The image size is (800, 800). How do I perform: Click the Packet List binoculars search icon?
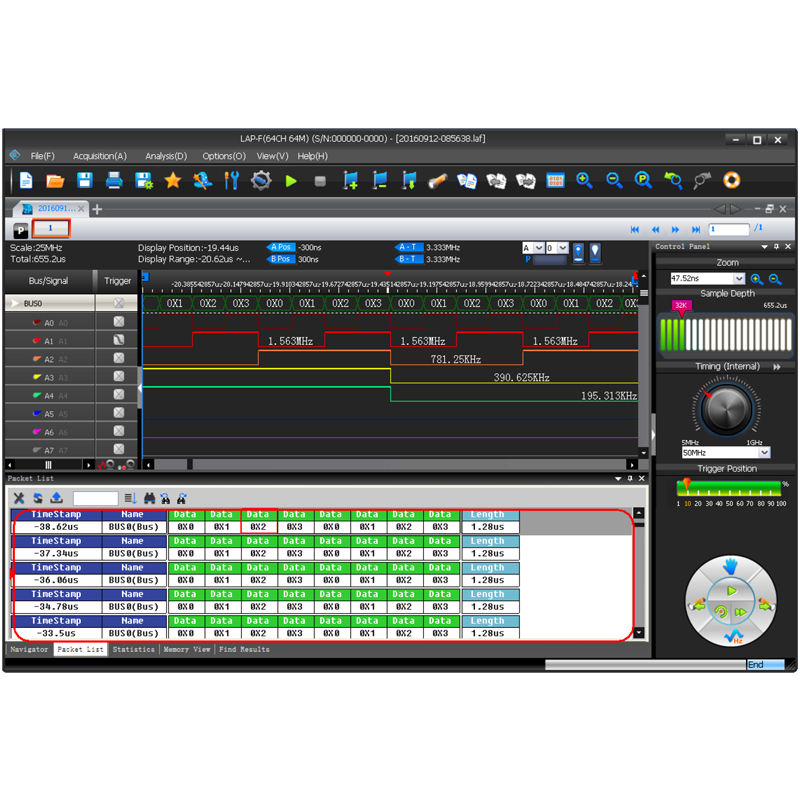click(149, 498)
